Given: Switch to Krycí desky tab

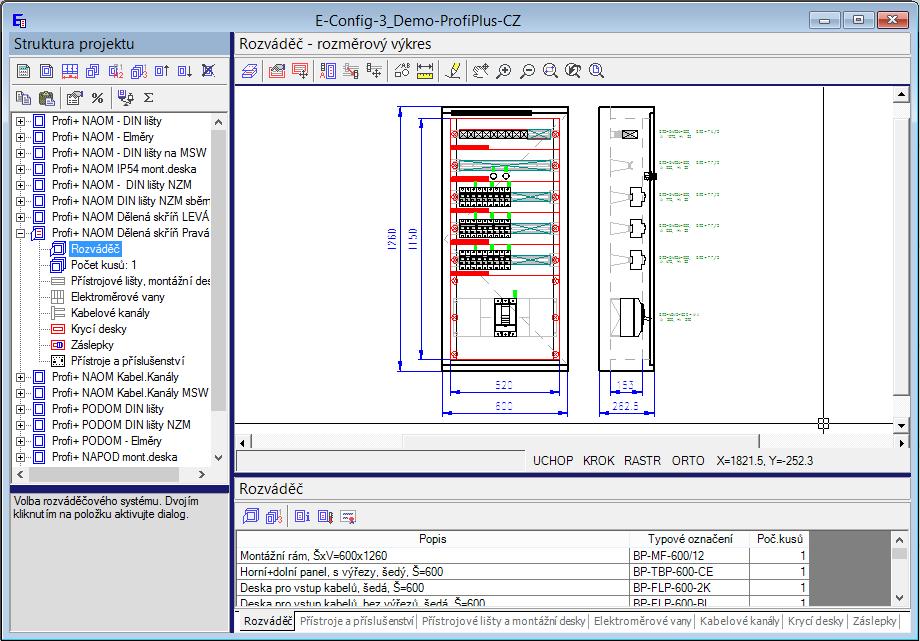Looking at the screenshot, I should [816, 621].
